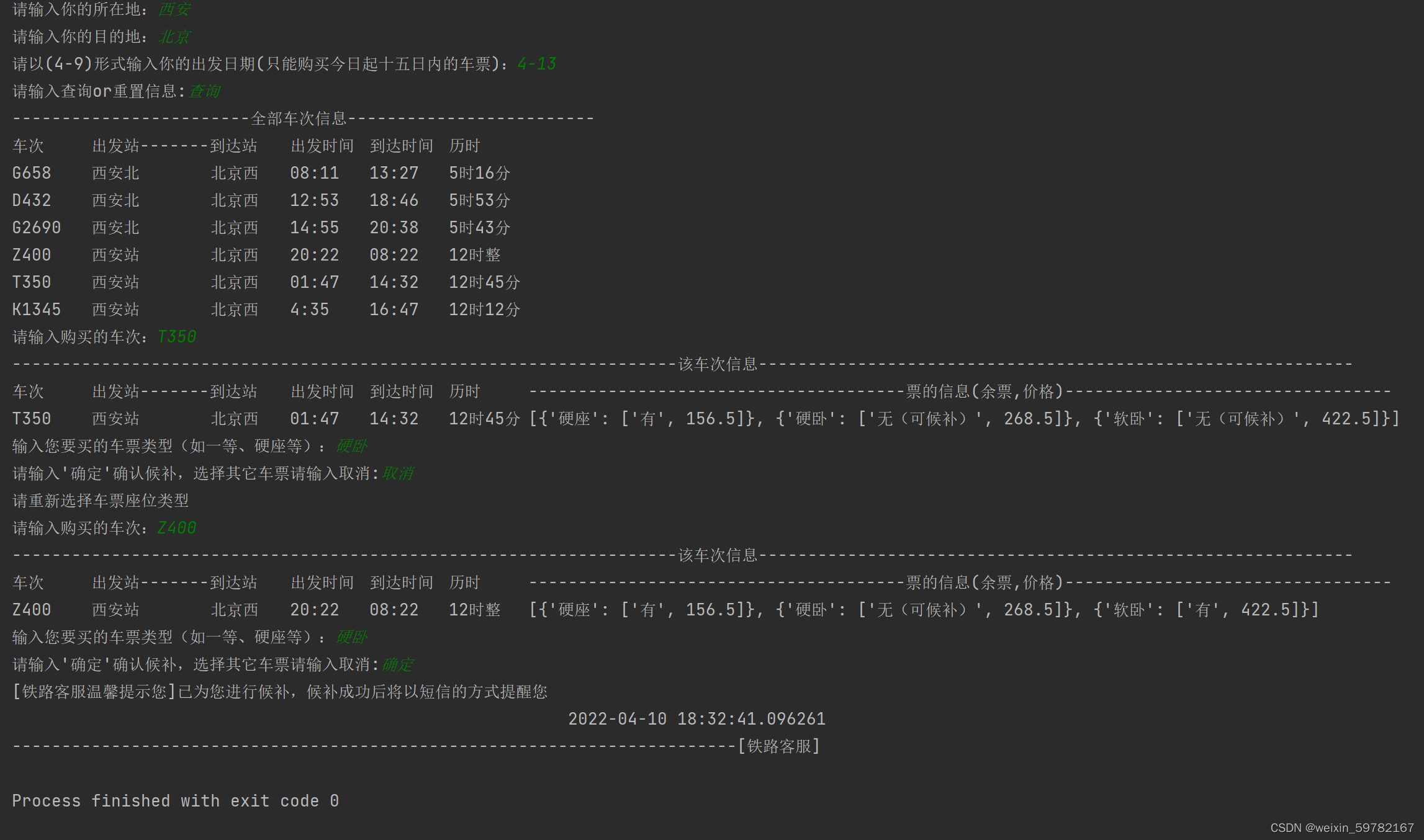1424x840 pixels.
Task: Click the G658 train number row
Action: (32, 173)
